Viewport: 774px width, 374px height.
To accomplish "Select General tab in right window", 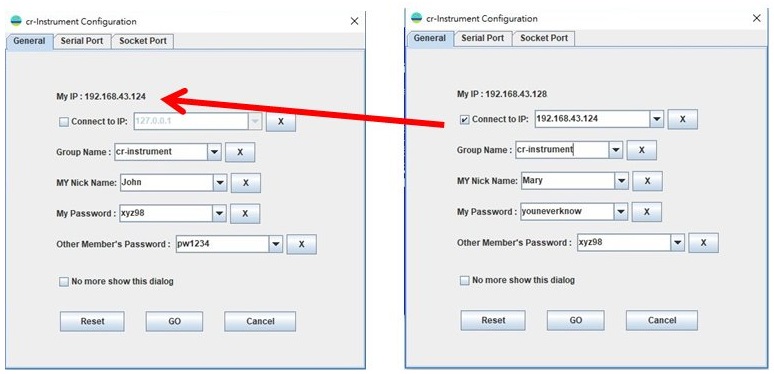I will point(430,38).
